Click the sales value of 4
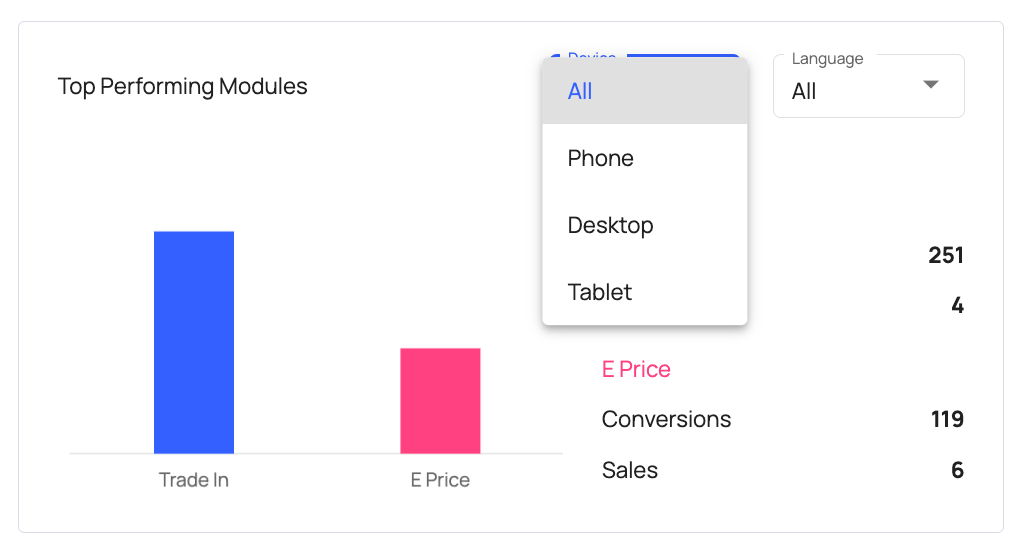The height and width of the screenshot is (556, 1022). (957, 305)
